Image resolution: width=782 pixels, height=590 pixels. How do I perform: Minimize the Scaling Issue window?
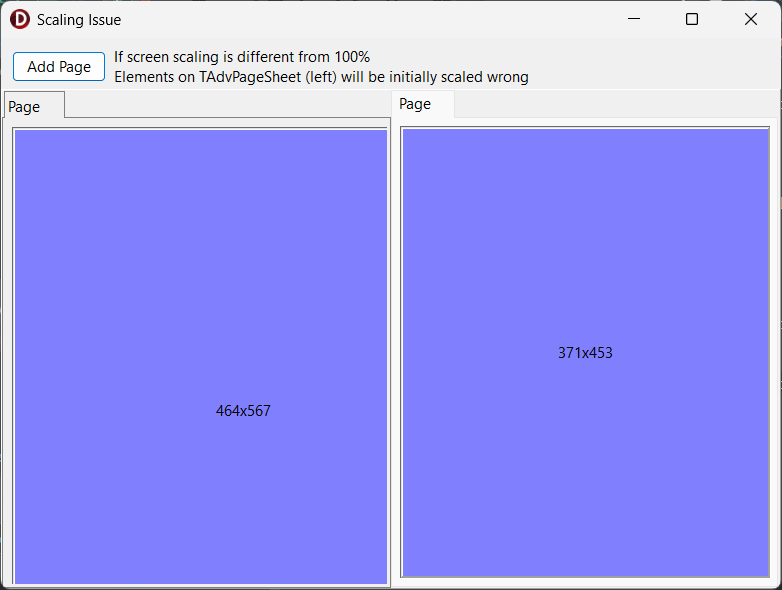[634, 19]
